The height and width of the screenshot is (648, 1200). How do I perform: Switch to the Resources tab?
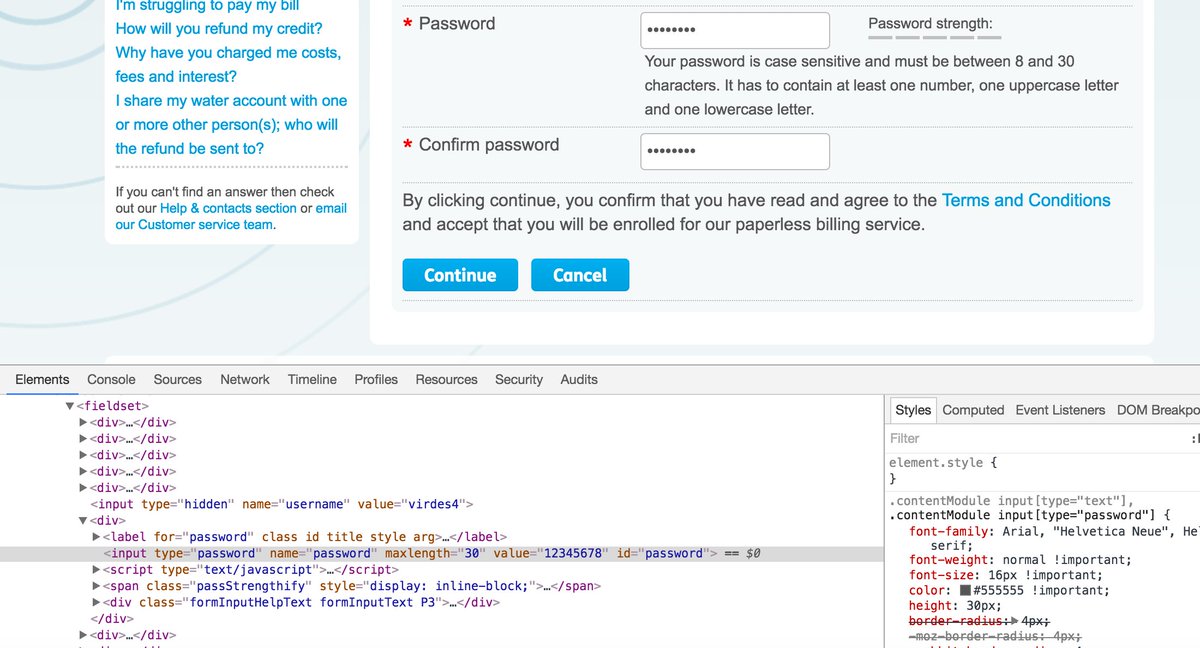[x=447, y=380]
